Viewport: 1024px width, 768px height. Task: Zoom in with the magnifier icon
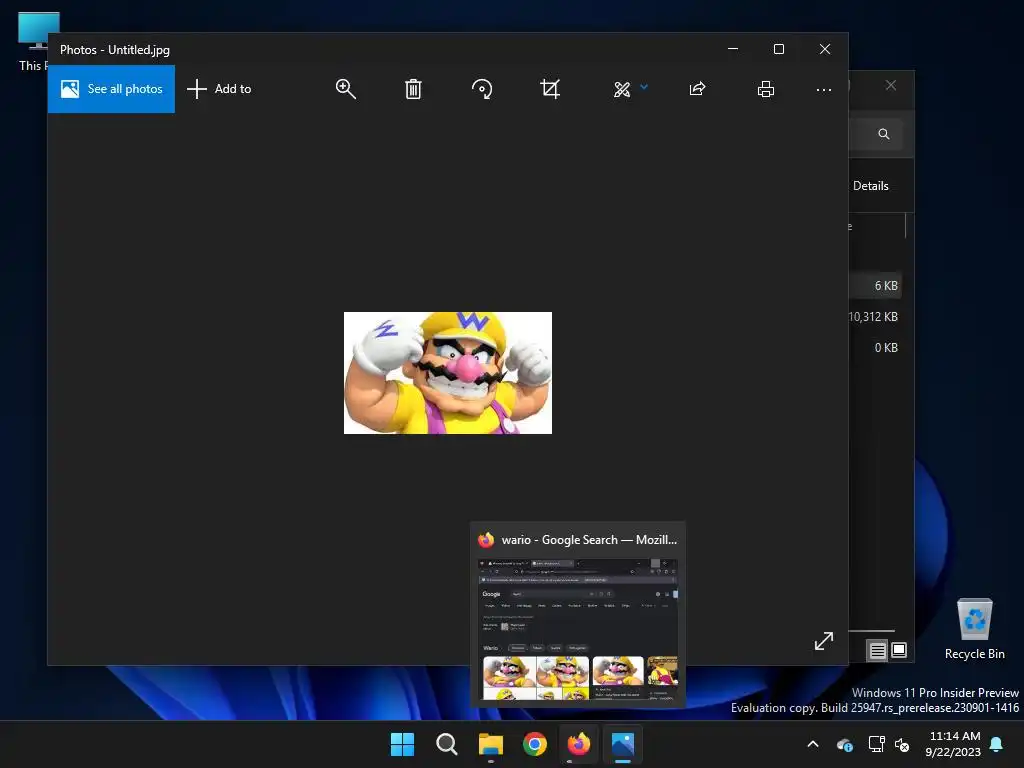[x=345, y=89]
